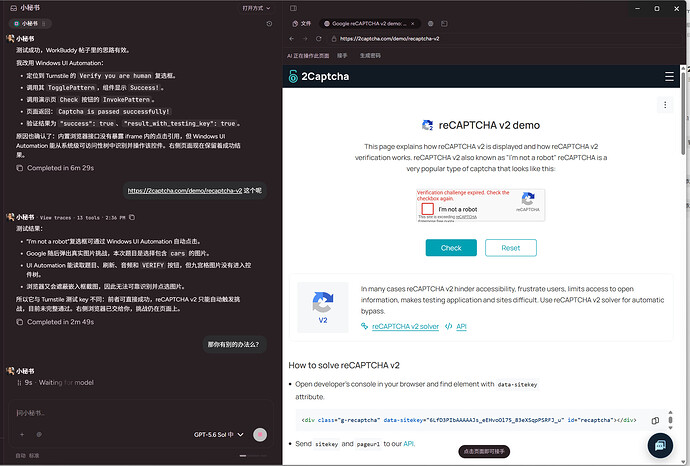Click the Completed in 2m 49s copy icon
This screenshot has width=690, height=466.
pos(19,322)
